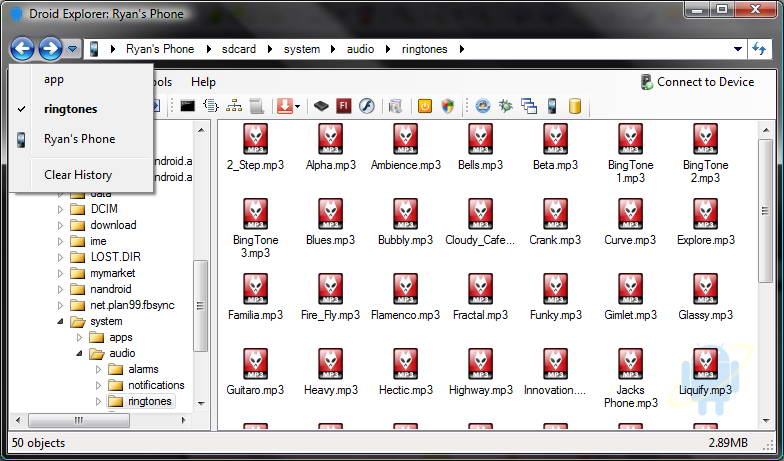Collapse the audio folder node
784x461 pixels.
(x=80, y=353)
